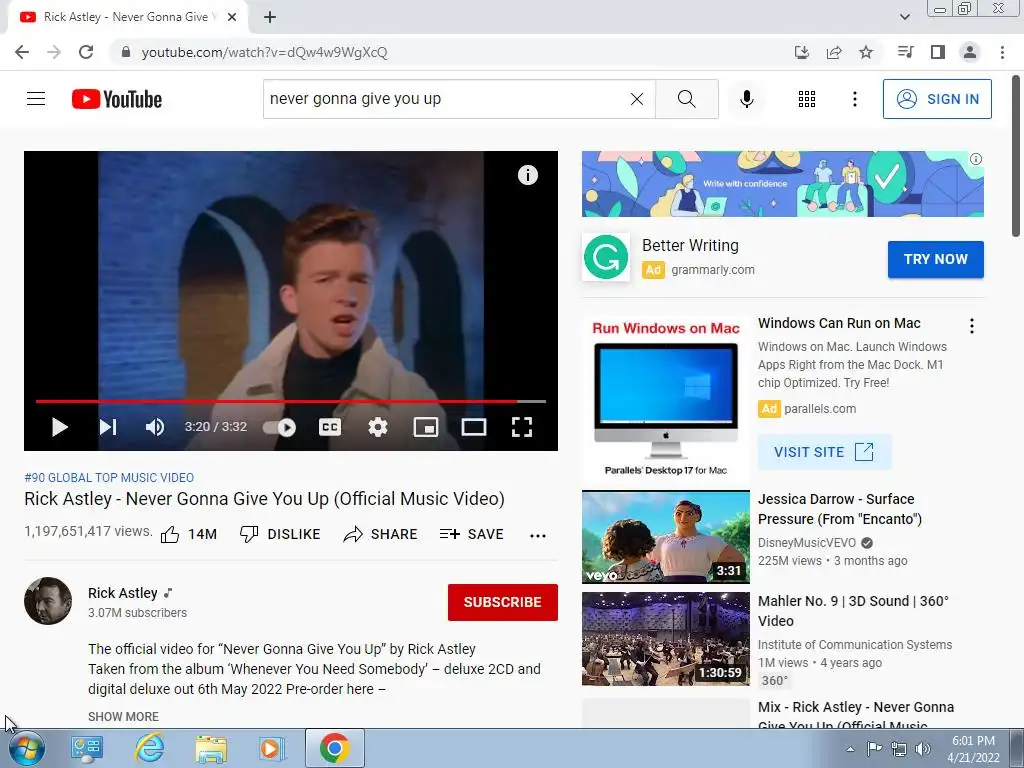Open Grammarly ad info icon

(x=976, y=159)
